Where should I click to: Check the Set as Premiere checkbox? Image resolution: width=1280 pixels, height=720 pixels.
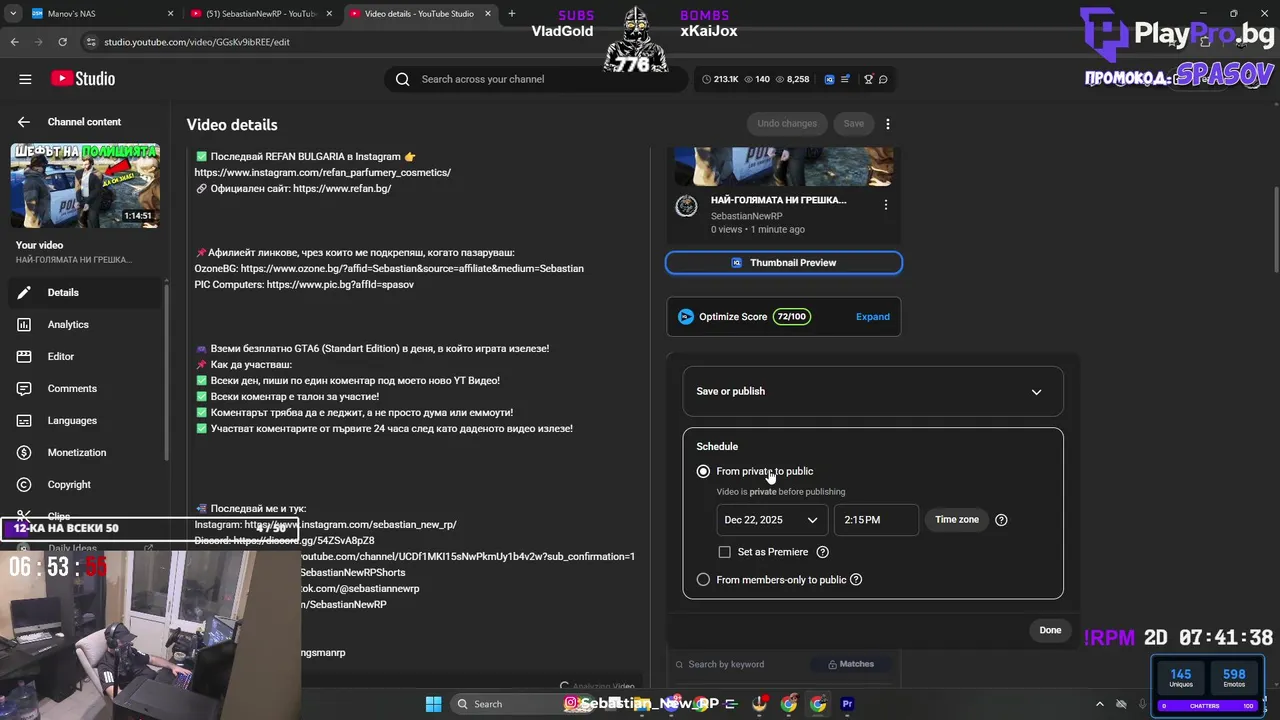pyautogui.click(x=725, y=552)
